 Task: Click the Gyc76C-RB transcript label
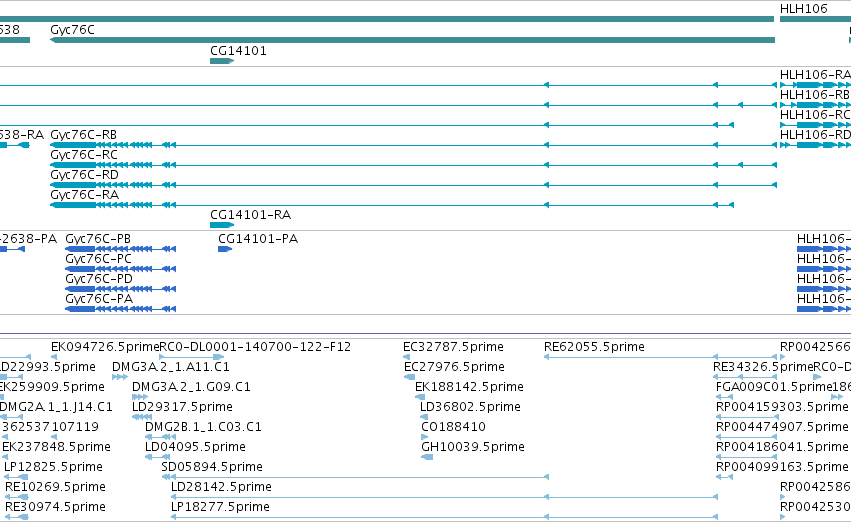pyautogui.click(x=84, y=135)
